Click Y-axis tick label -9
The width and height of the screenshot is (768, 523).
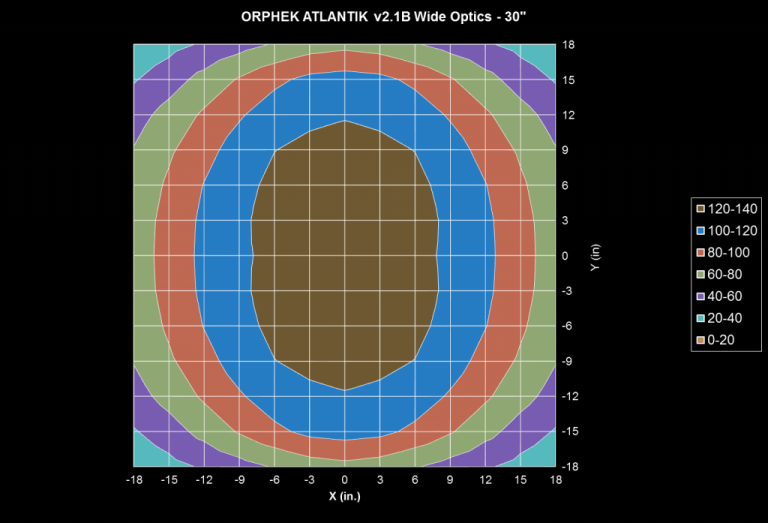coord(567,361)
